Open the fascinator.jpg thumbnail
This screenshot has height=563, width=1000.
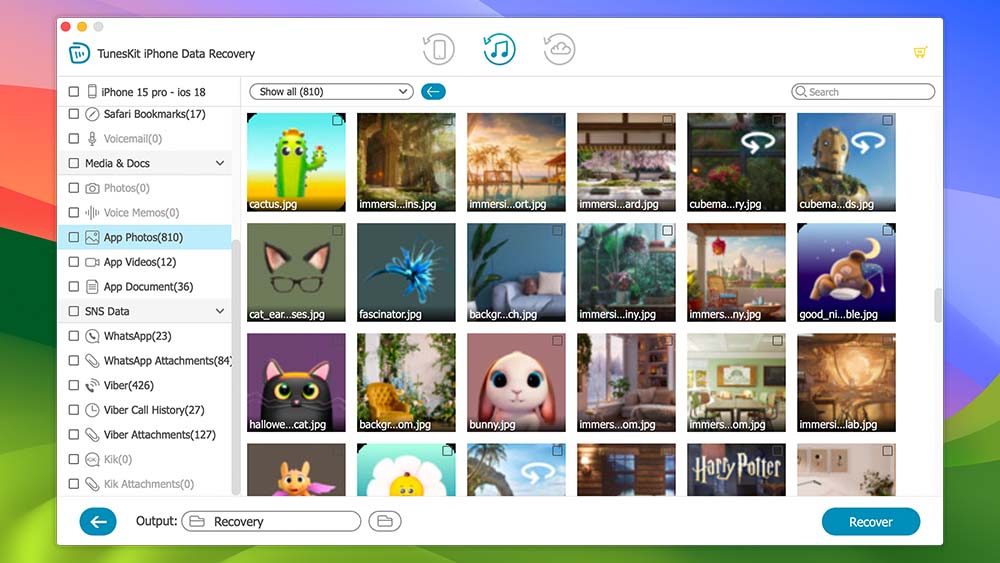tap(406, 272)
